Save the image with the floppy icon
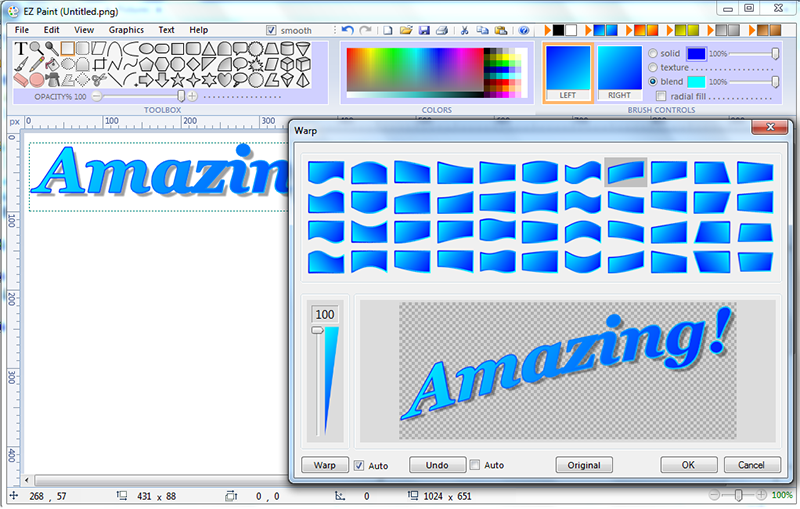 [x=424, y=30]
